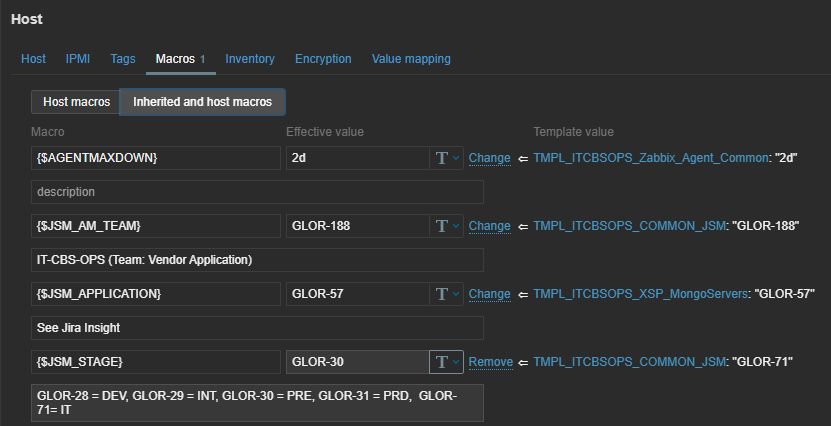
Task: Click Change link for {$AGENTMAXDOWN}
Action: [x=489, y=158]
